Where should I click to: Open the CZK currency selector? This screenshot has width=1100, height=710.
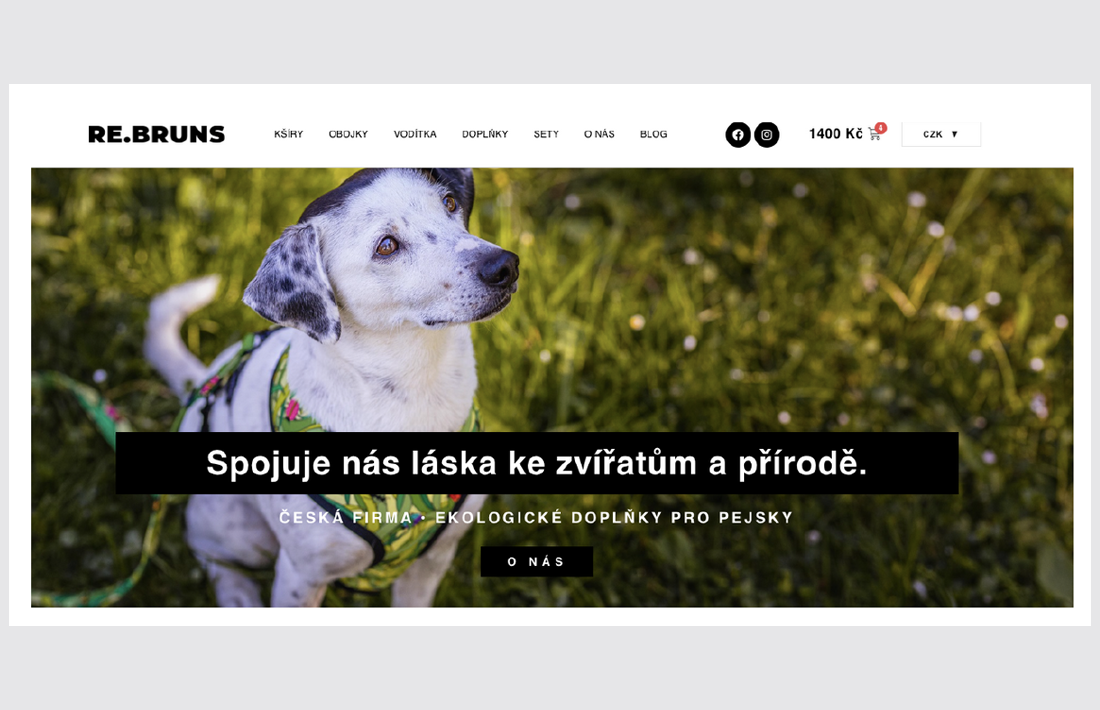click(x=941, y=134)
